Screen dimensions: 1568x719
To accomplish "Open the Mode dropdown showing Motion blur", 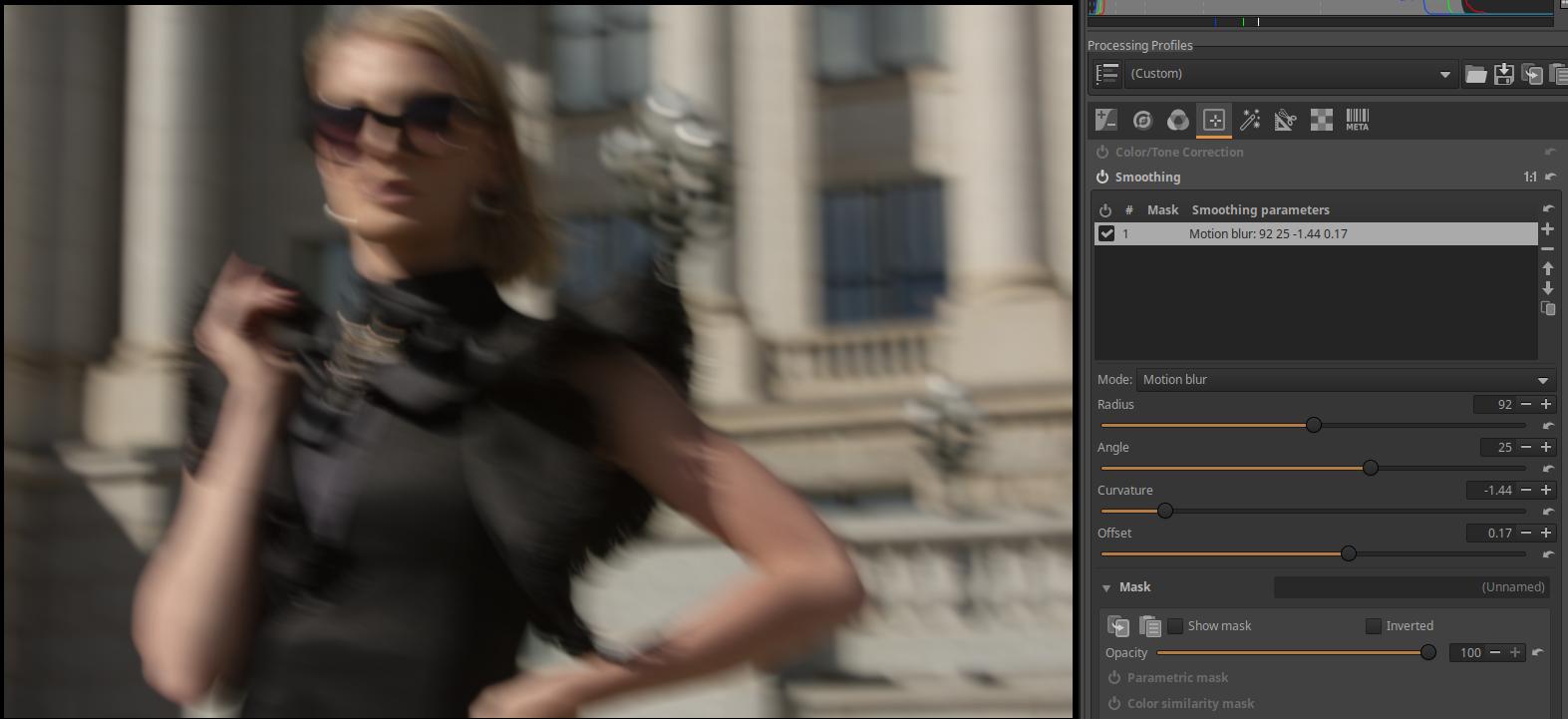I will (x=1345, y=380).
